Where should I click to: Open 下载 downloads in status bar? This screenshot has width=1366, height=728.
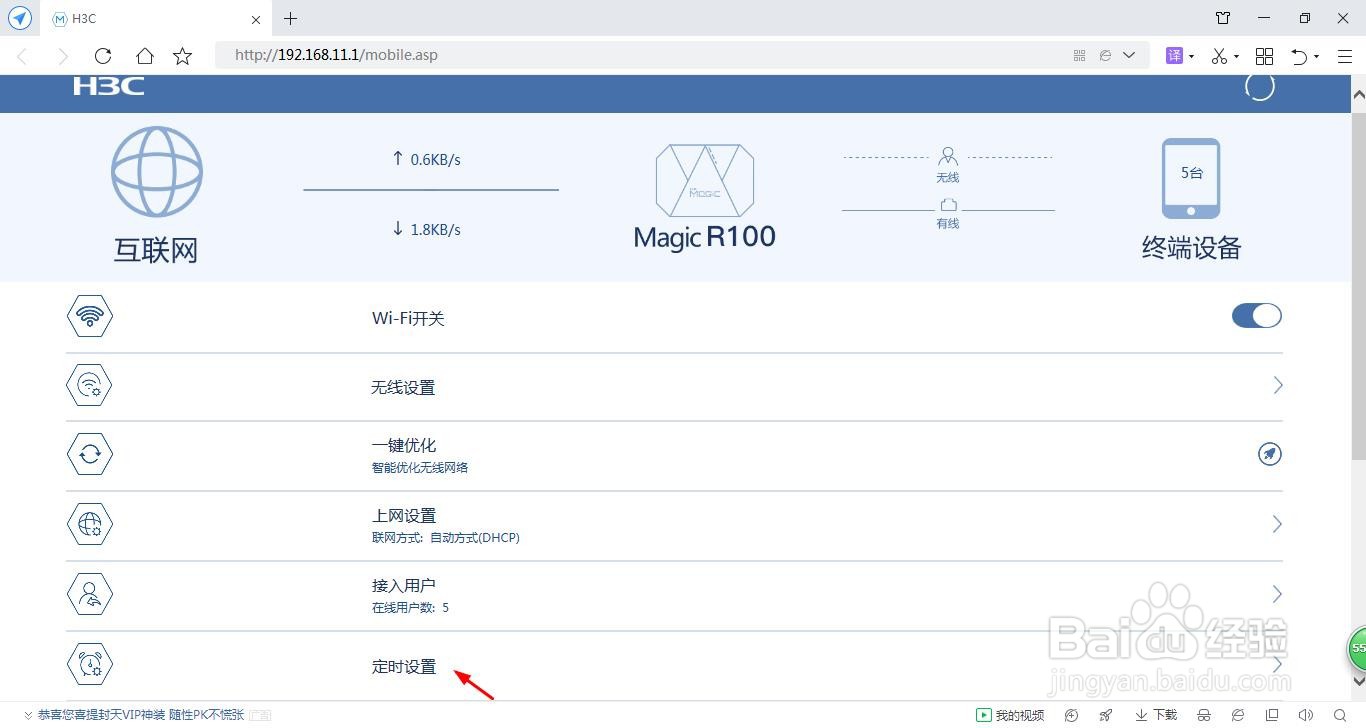coord(1156,715)
